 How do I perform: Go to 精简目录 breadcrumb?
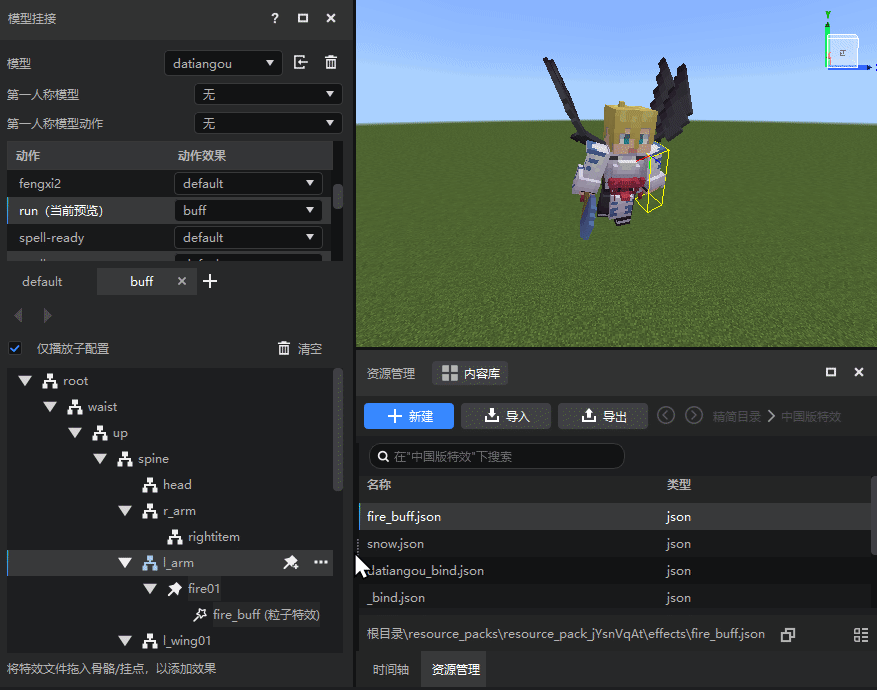click(x=736, y=417)
